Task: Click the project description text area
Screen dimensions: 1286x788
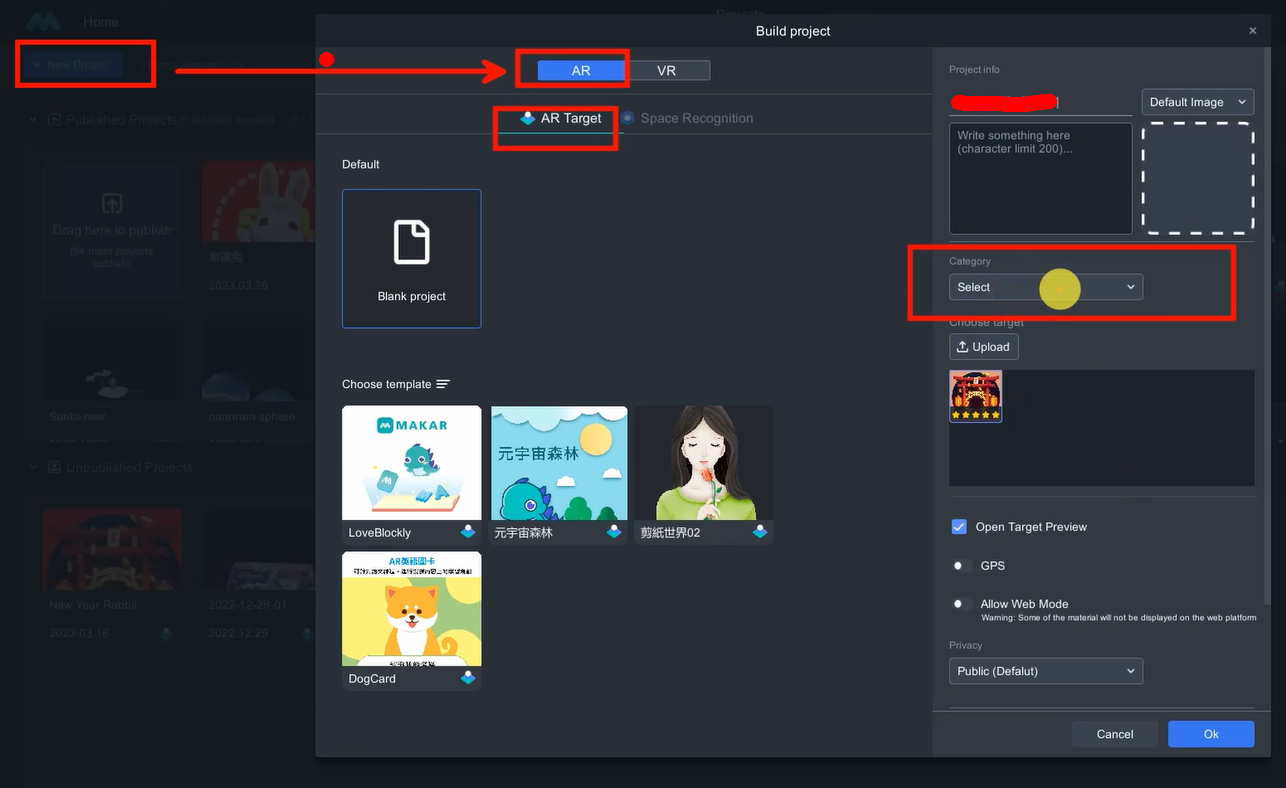Action: coord(1040,178)
